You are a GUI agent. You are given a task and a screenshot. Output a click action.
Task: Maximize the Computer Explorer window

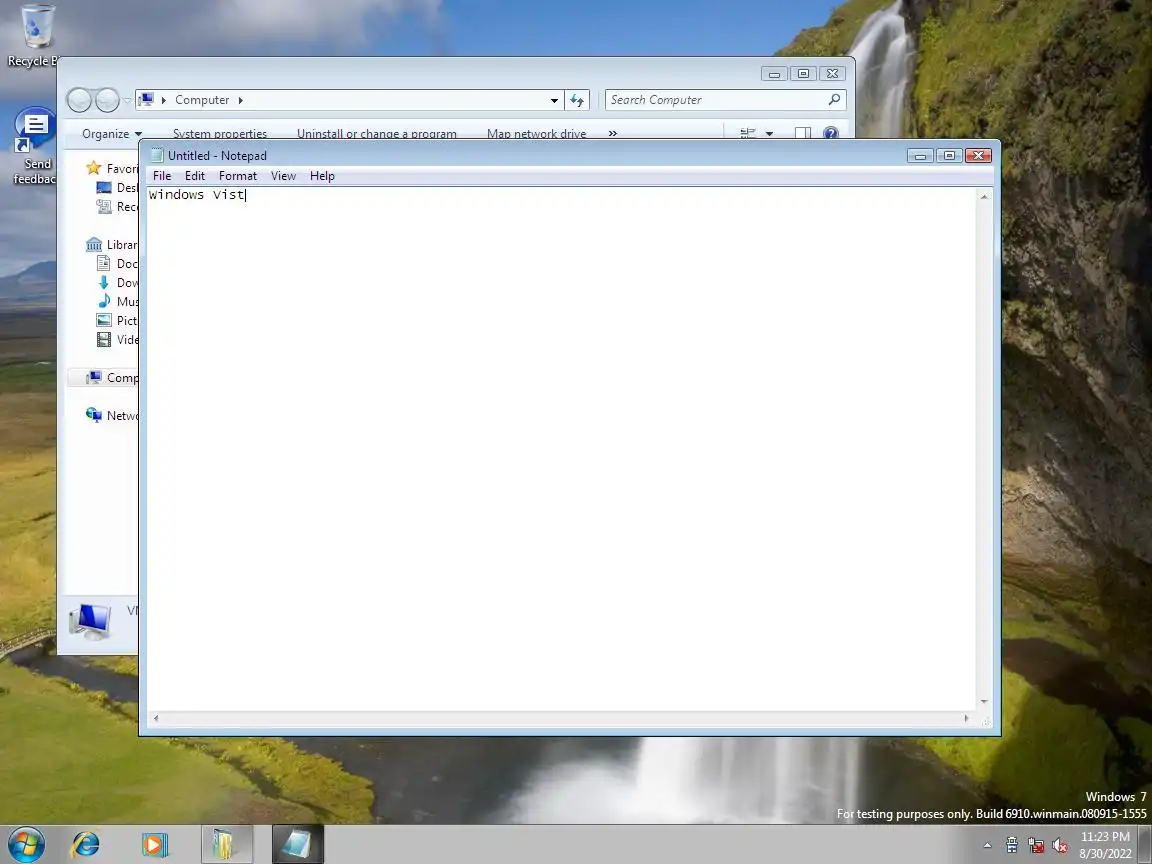(803, 73)
